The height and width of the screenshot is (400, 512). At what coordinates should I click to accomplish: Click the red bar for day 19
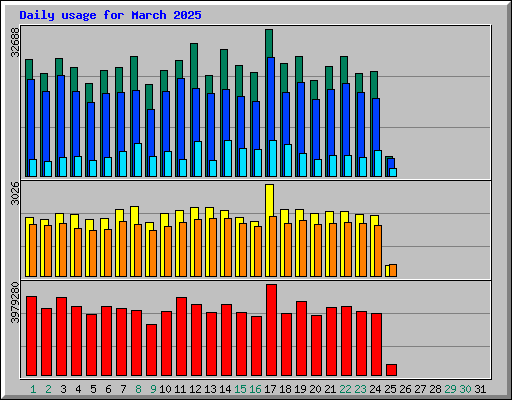[301, 339]
